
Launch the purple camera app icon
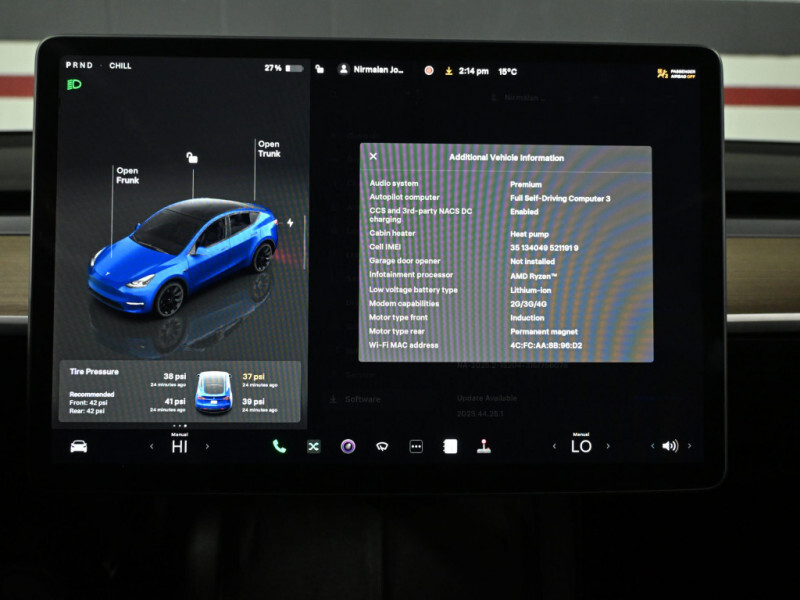tap(347, 446)
